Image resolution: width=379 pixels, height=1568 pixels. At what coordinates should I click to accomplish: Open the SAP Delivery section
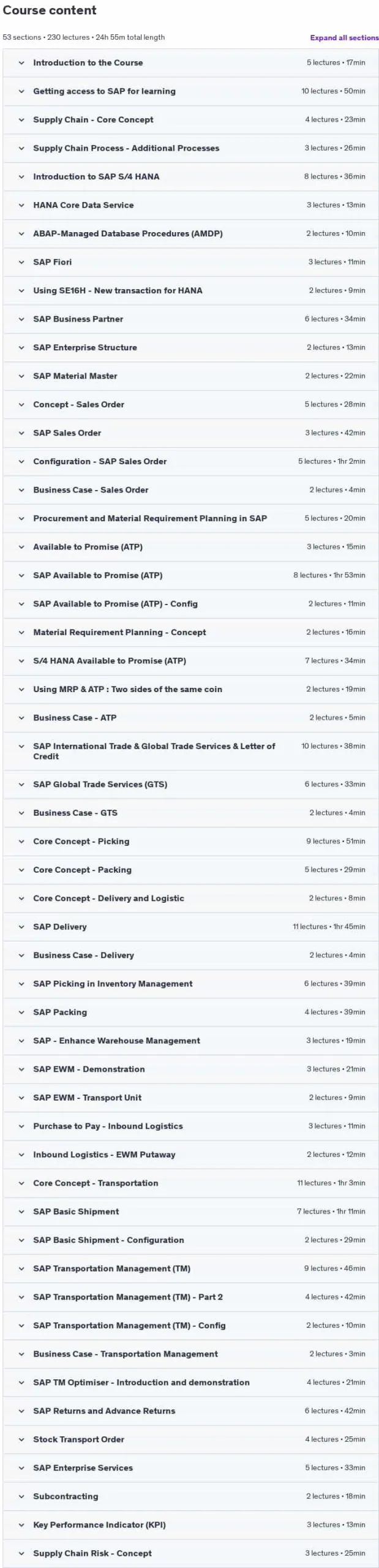[190, 927]
